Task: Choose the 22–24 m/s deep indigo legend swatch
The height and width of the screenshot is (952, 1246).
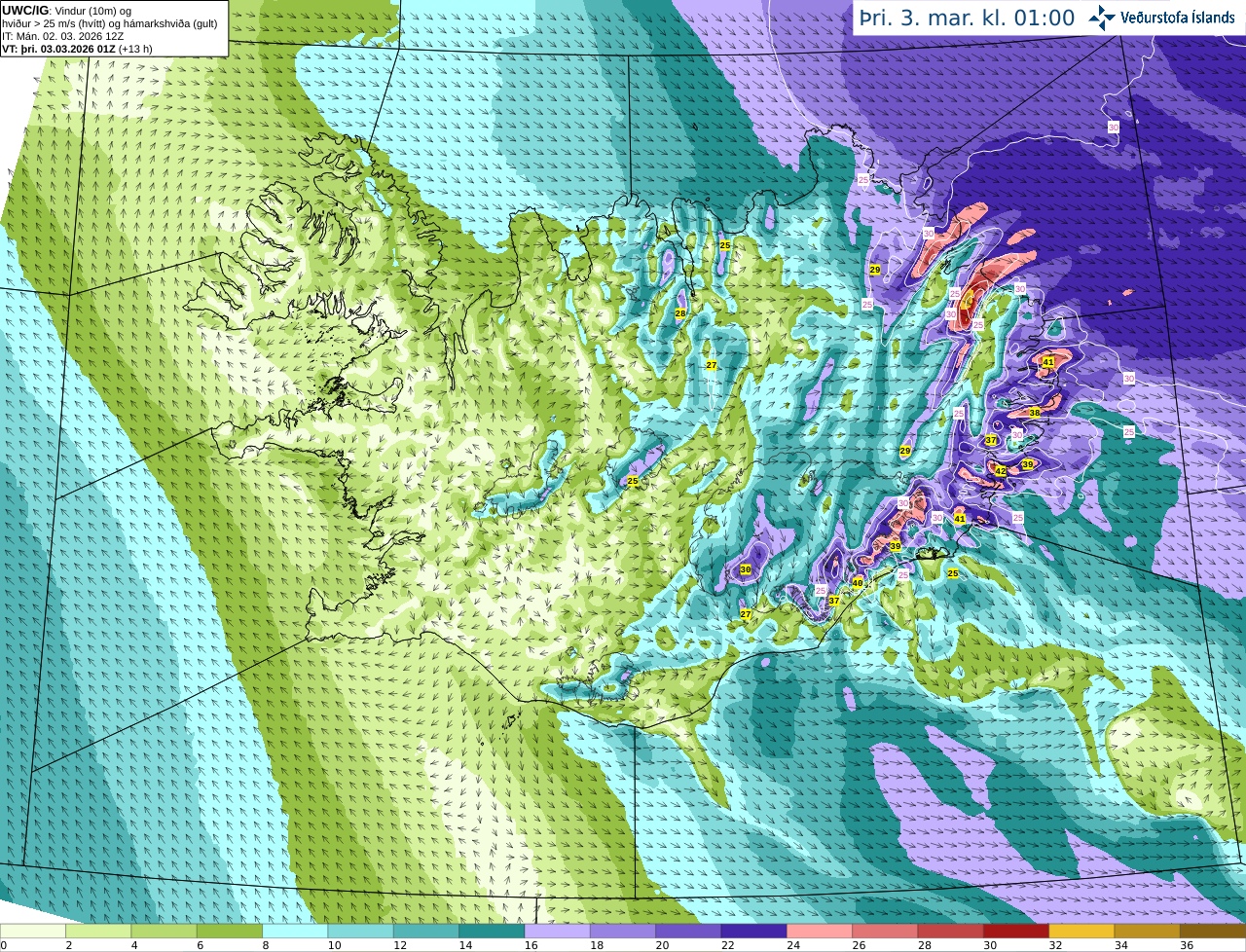Action: click(753, 931)
